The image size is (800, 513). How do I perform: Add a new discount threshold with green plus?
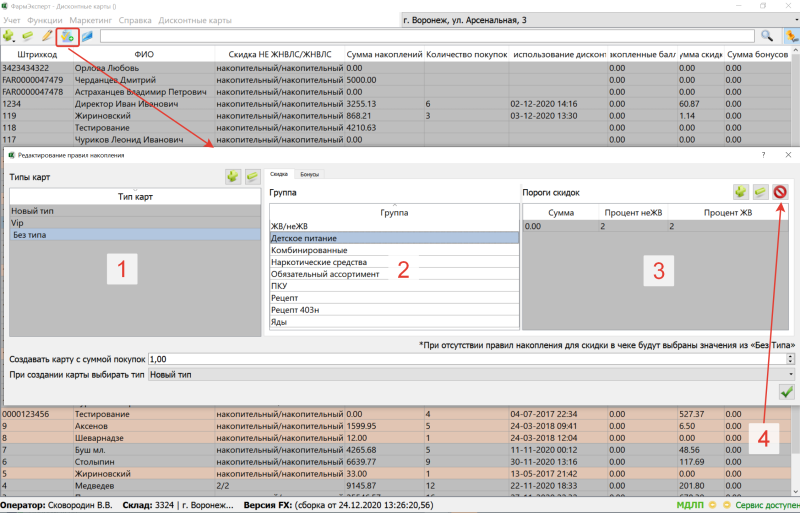click(x=740, y=191)
